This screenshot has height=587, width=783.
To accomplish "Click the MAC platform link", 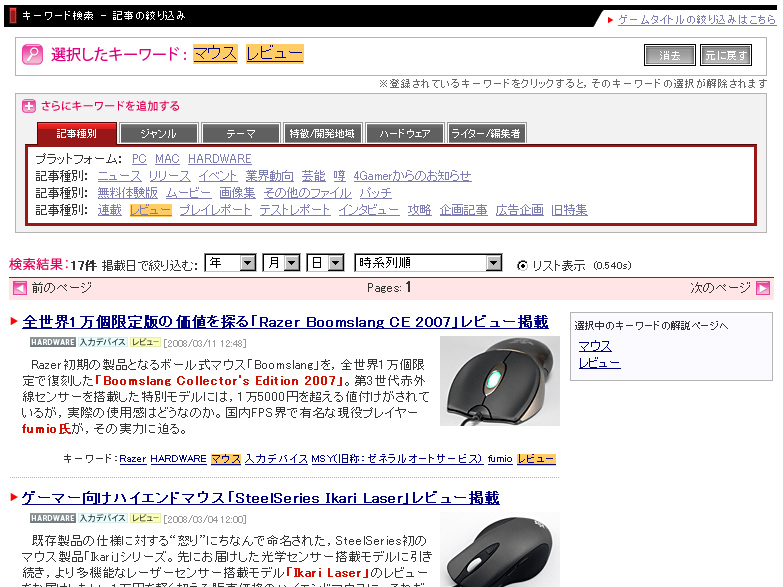I will [167, 159].
